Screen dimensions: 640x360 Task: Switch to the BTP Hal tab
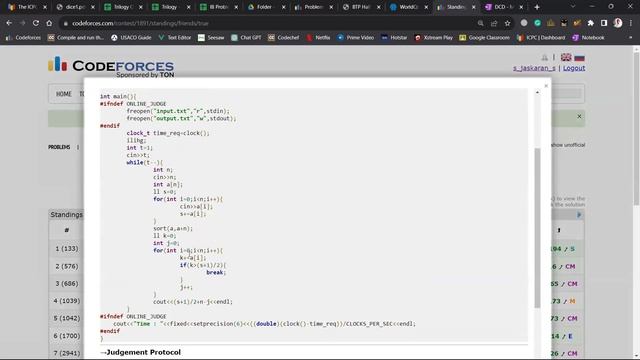361,7
